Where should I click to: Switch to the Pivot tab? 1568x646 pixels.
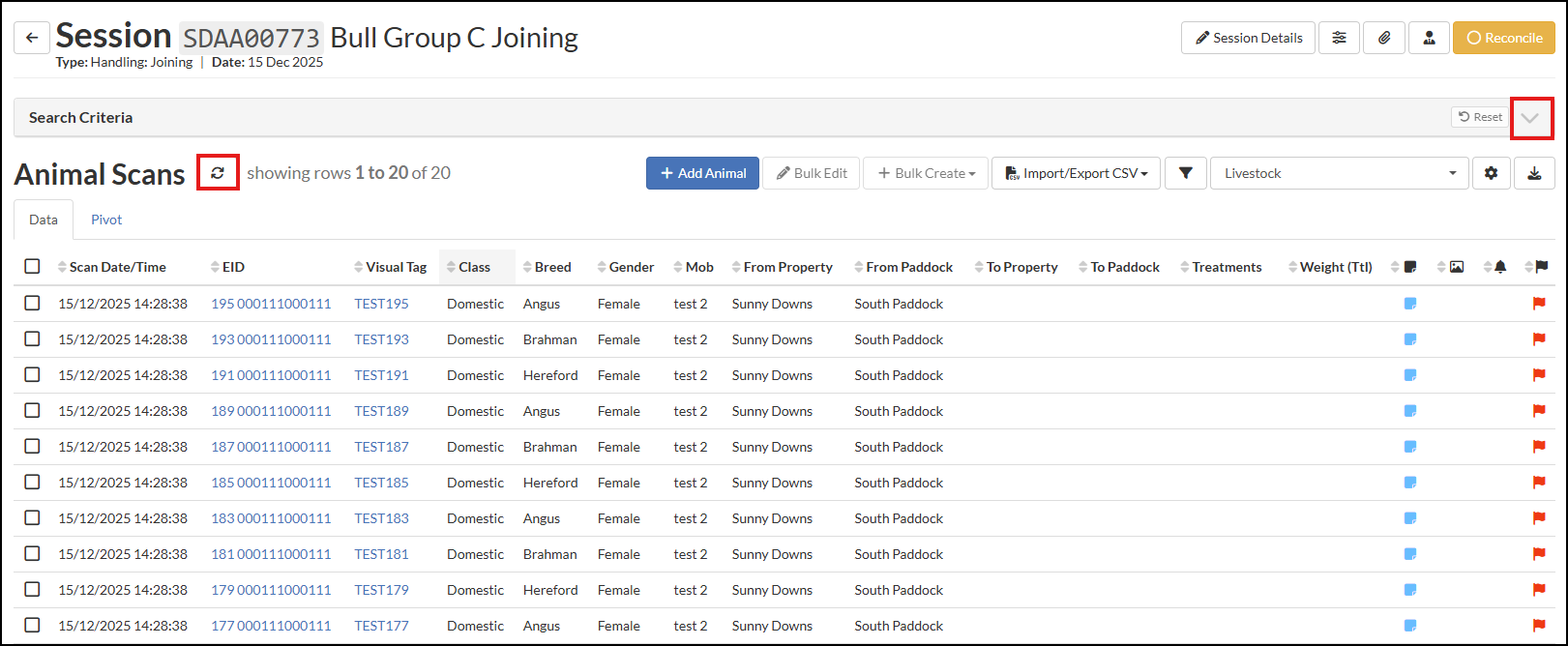pyautogui.click(x=106, y=220)
